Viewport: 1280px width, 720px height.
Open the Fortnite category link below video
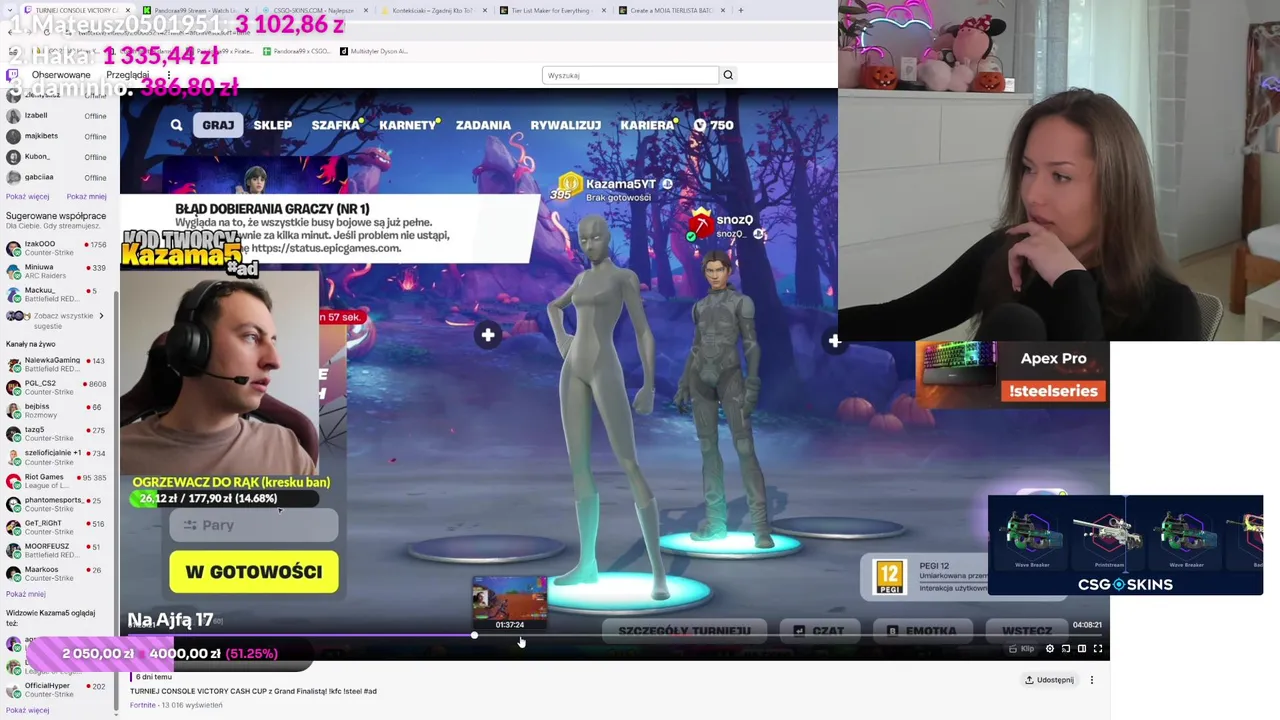click(143, 705)
